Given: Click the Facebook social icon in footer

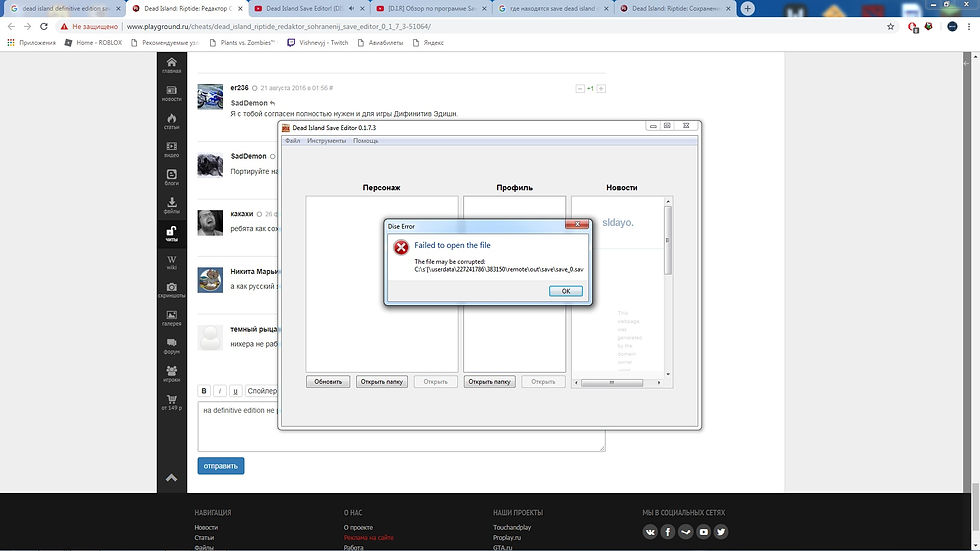Looking at the screenshot, I should pyautogui.click(x=668, y=532).
